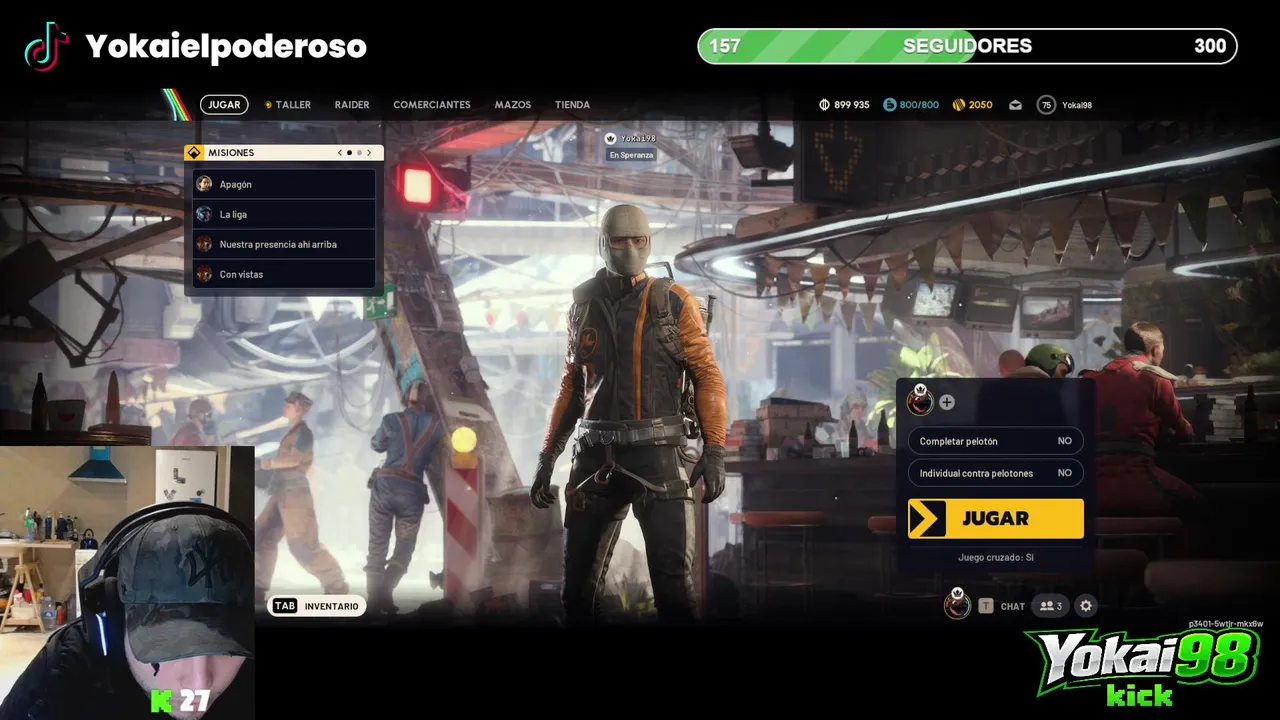1280x720 pixels.
Task: Switch to the Jugar tab
Action: 224,104
